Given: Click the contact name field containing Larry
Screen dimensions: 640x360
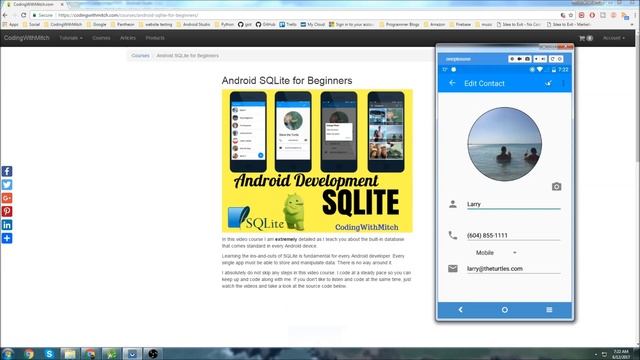Looking at the screenshot, I should coord(513,204).
